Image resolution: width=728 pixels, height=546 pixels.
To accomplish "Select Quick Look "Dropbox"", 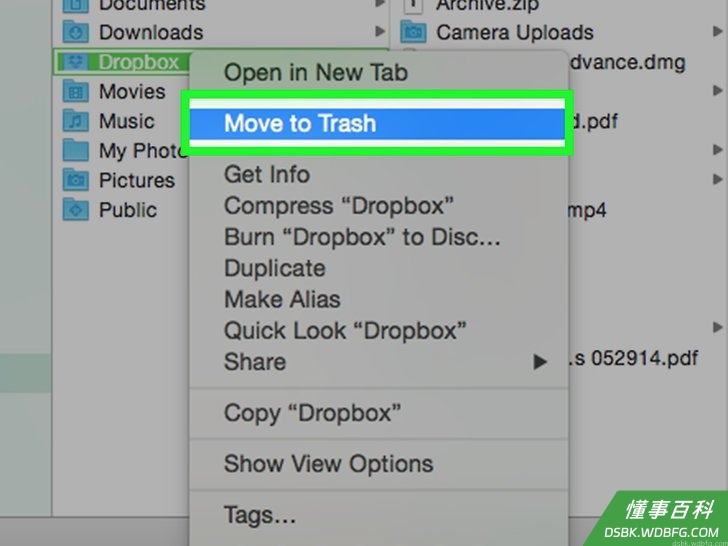I will pos(378,331).
